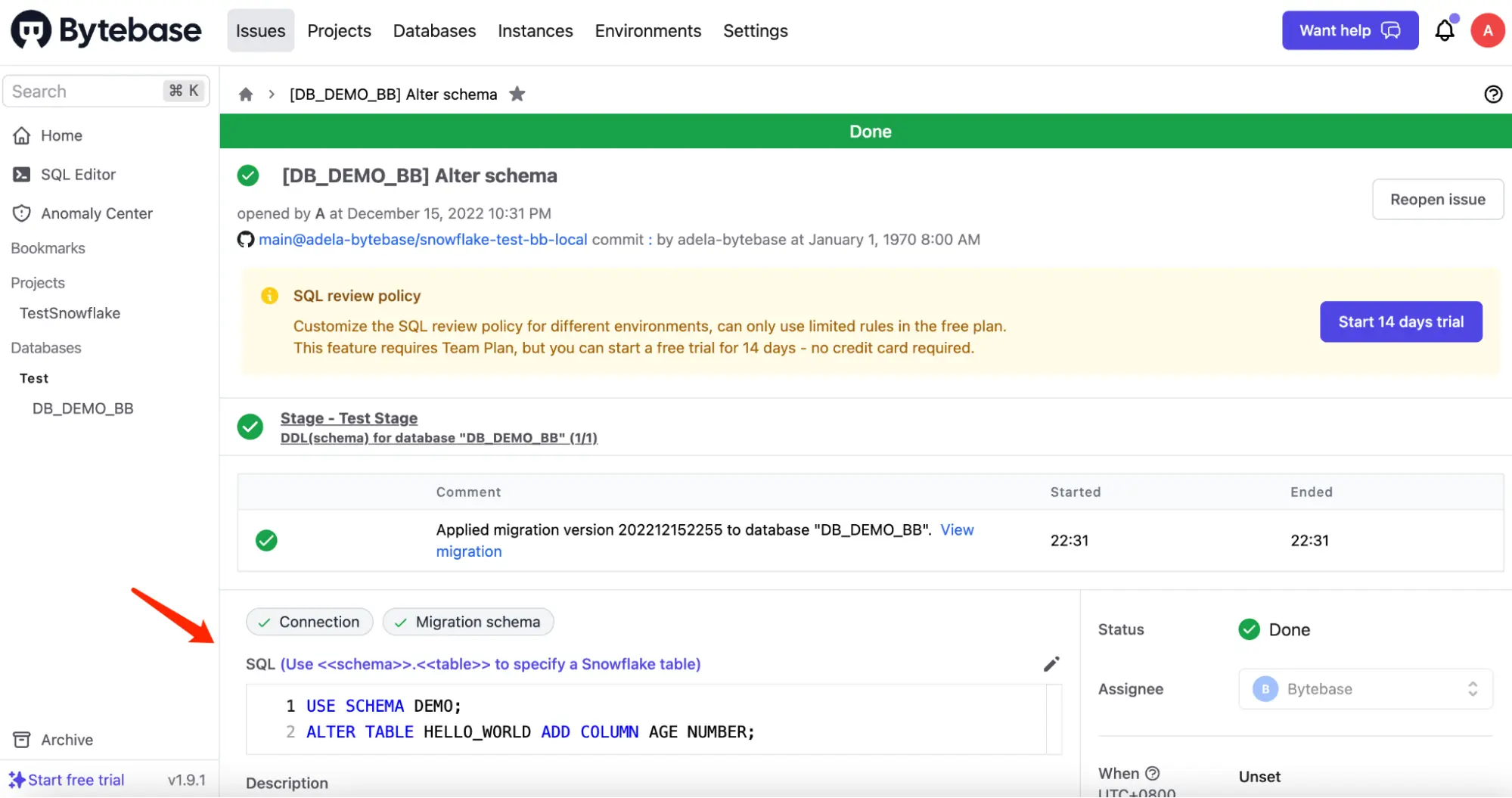Click the When help icon

1152,773
